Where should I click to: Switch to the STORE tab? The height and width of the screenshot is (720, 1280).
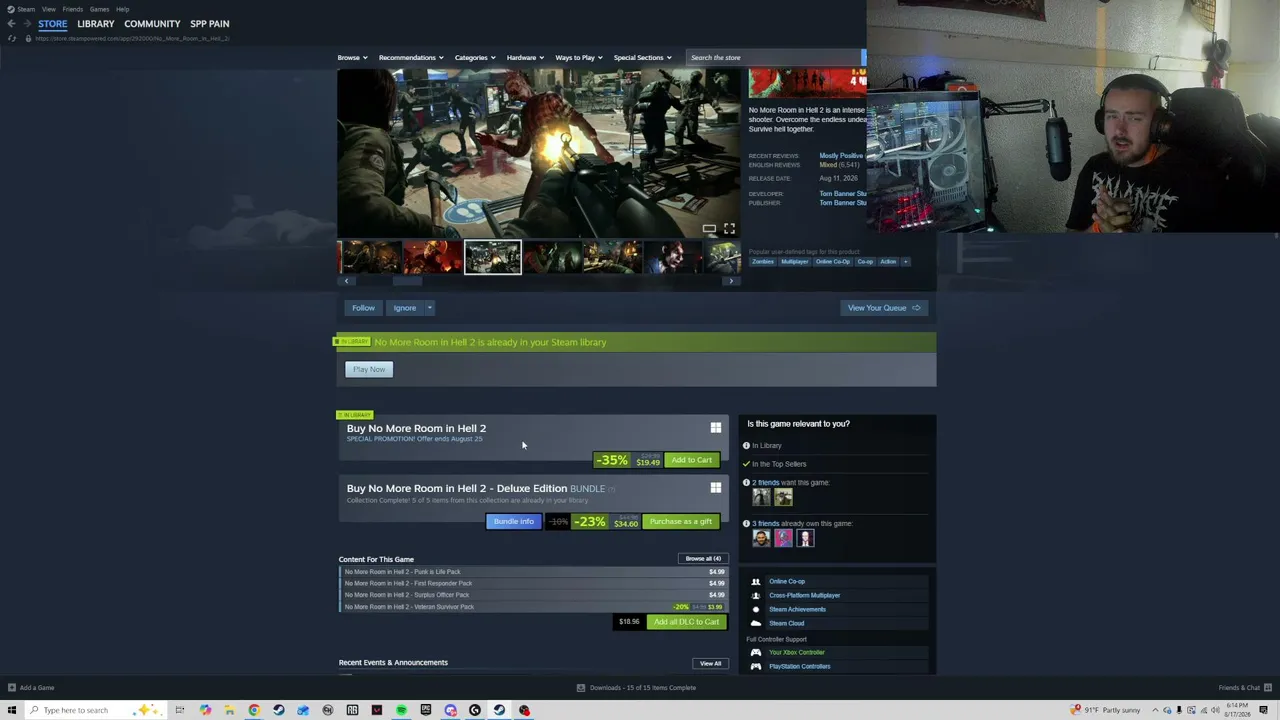(x=53, y=24)
